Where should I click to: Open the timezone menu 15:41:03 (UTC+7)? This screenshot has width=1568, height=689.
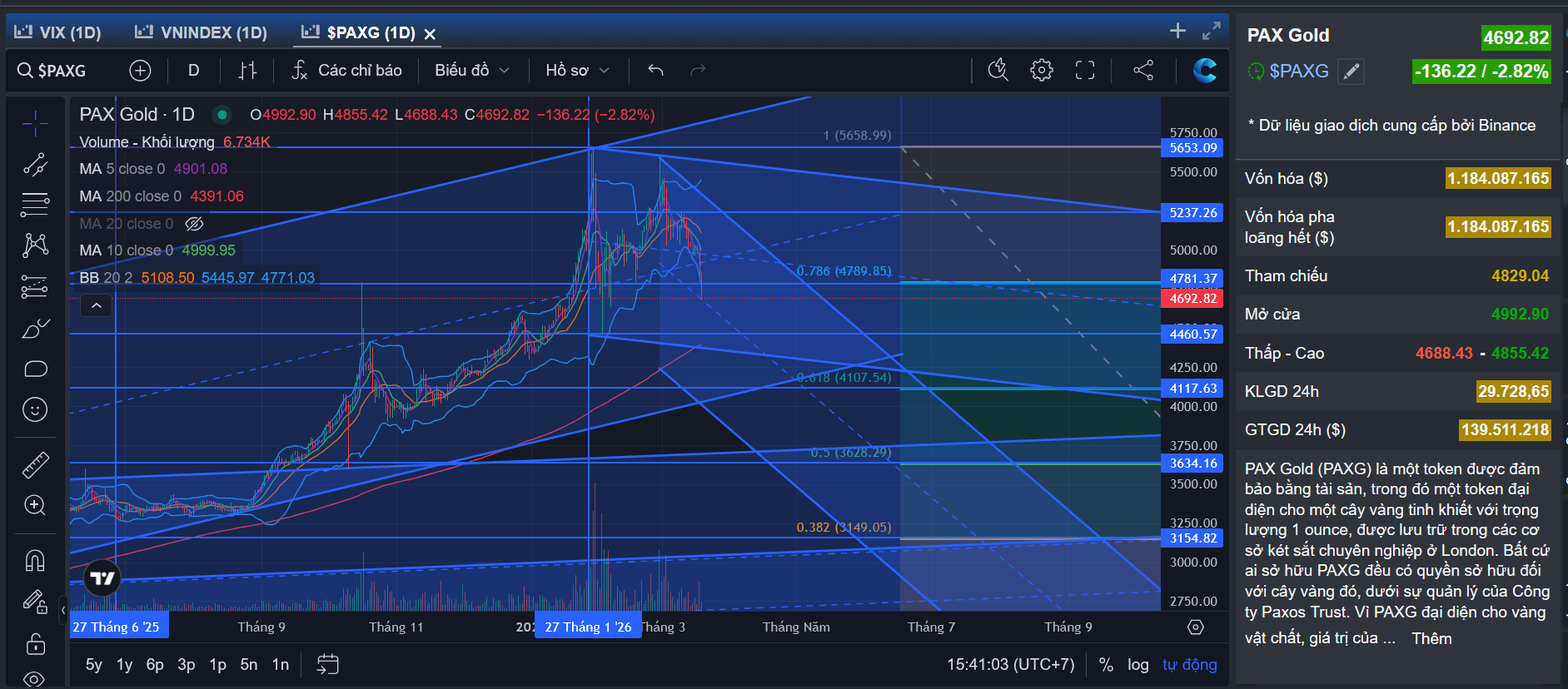point(1010,665)
